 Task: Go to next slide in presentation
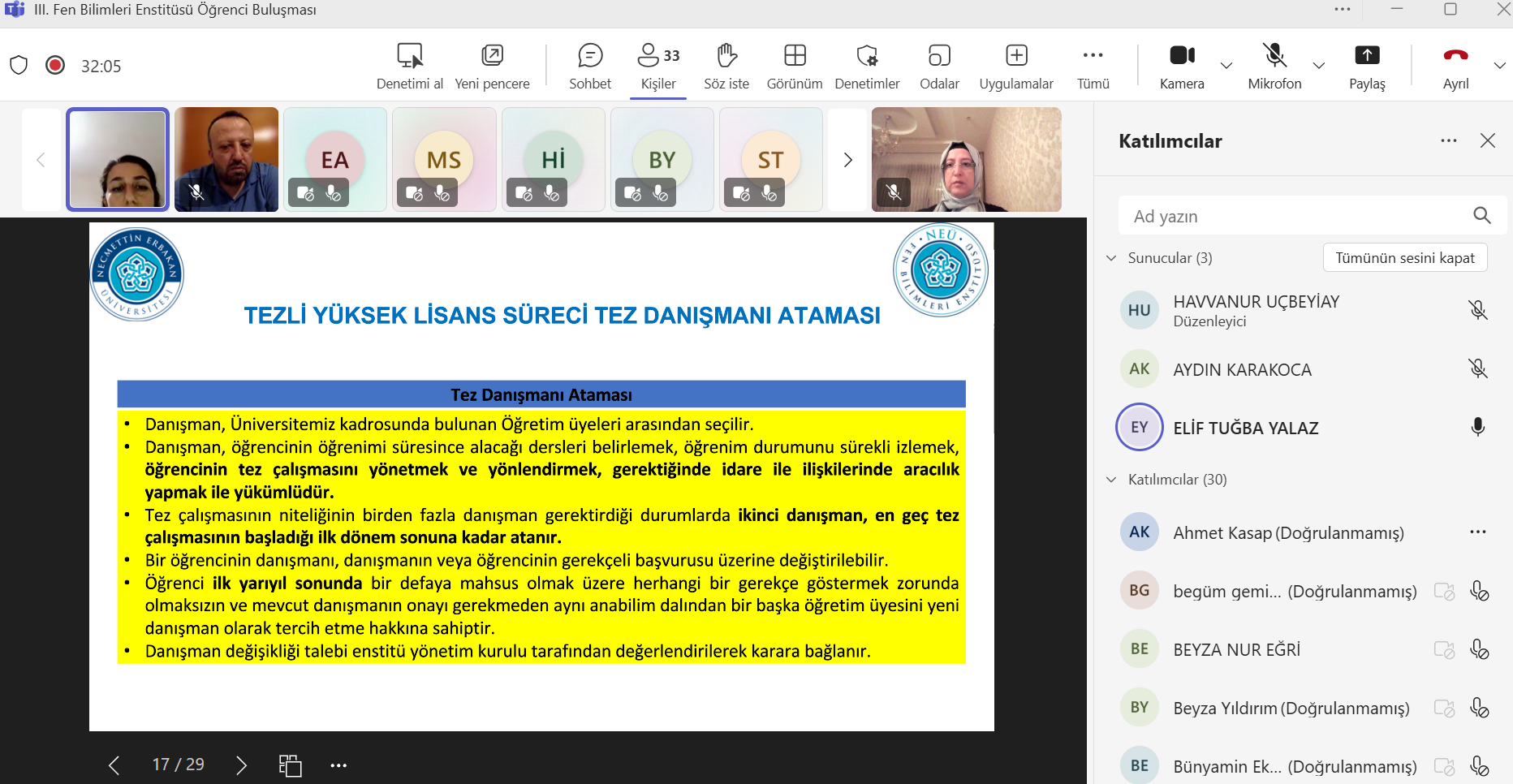(241, 765)
